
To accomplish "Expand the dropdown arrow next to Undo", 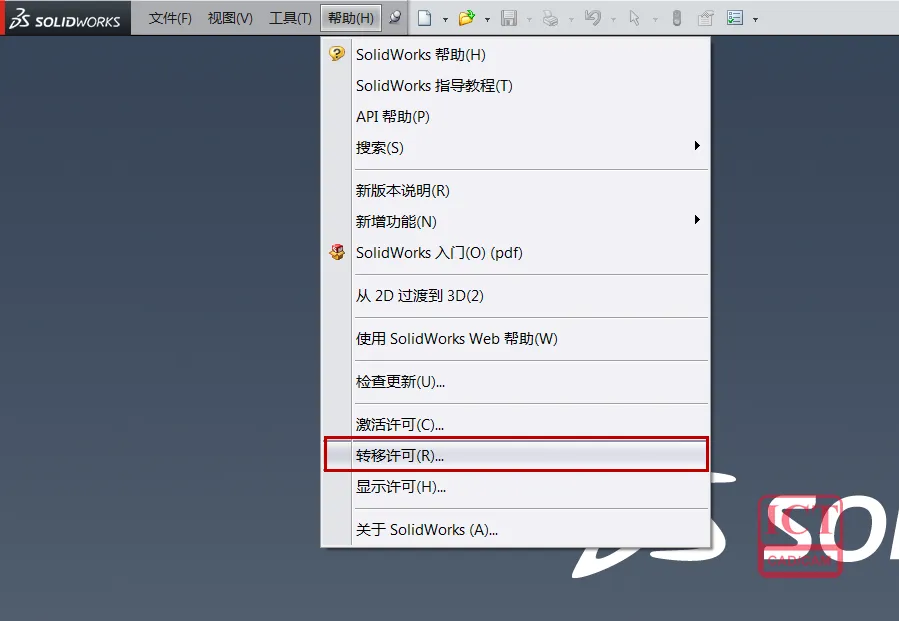I will pyautogui.click(x=613, y=19).
